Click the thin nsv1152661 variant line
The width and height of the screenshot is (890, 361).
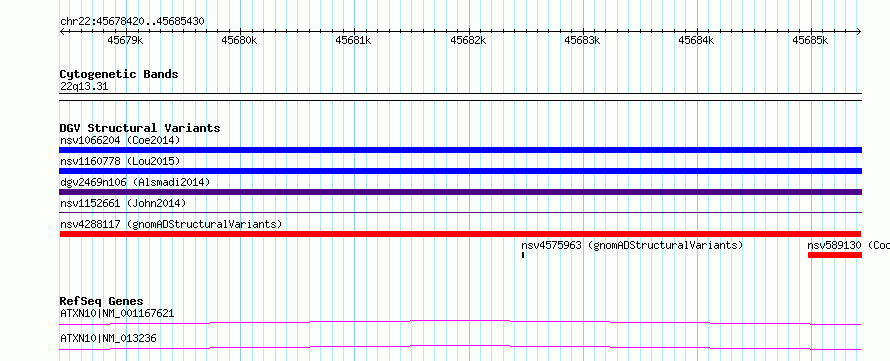click(460, 213)
